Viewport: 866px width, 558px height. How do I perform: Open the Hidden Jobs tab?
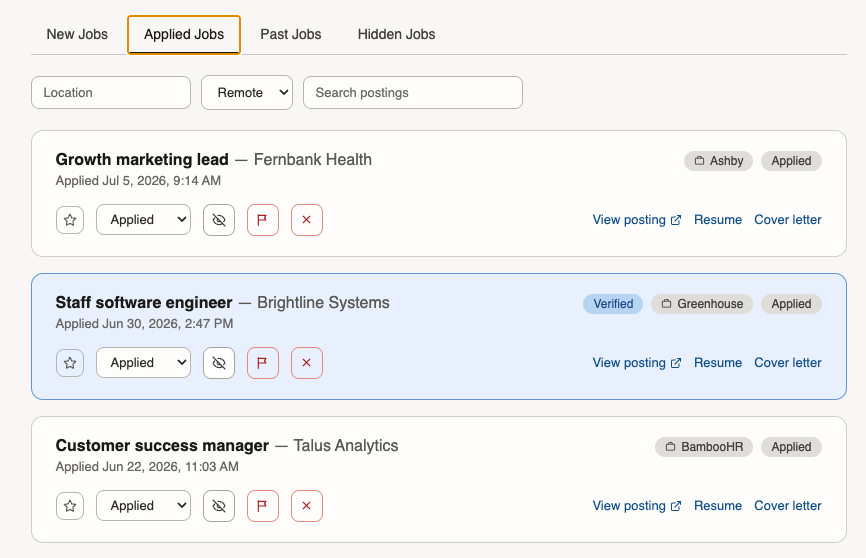click(397, 34)
